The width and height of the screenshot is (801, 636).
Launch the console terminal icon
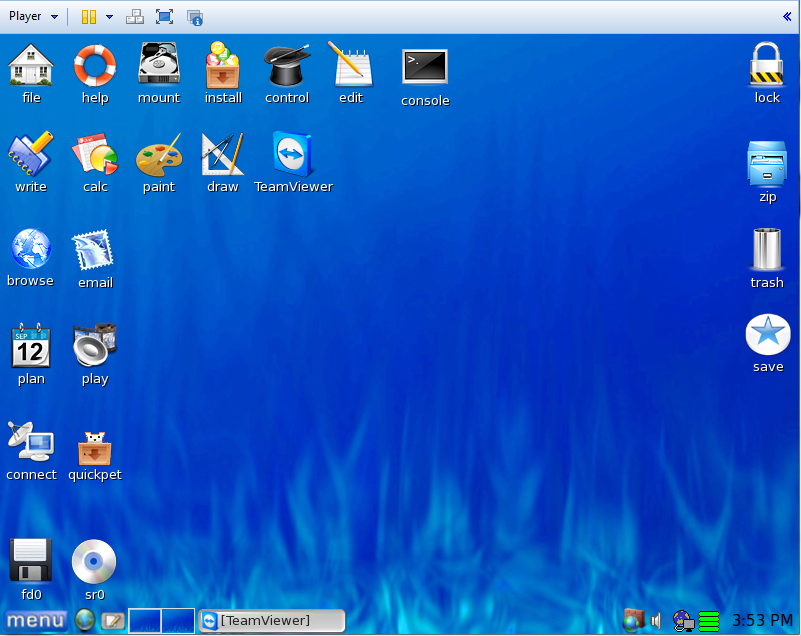(x=425, y=67)
